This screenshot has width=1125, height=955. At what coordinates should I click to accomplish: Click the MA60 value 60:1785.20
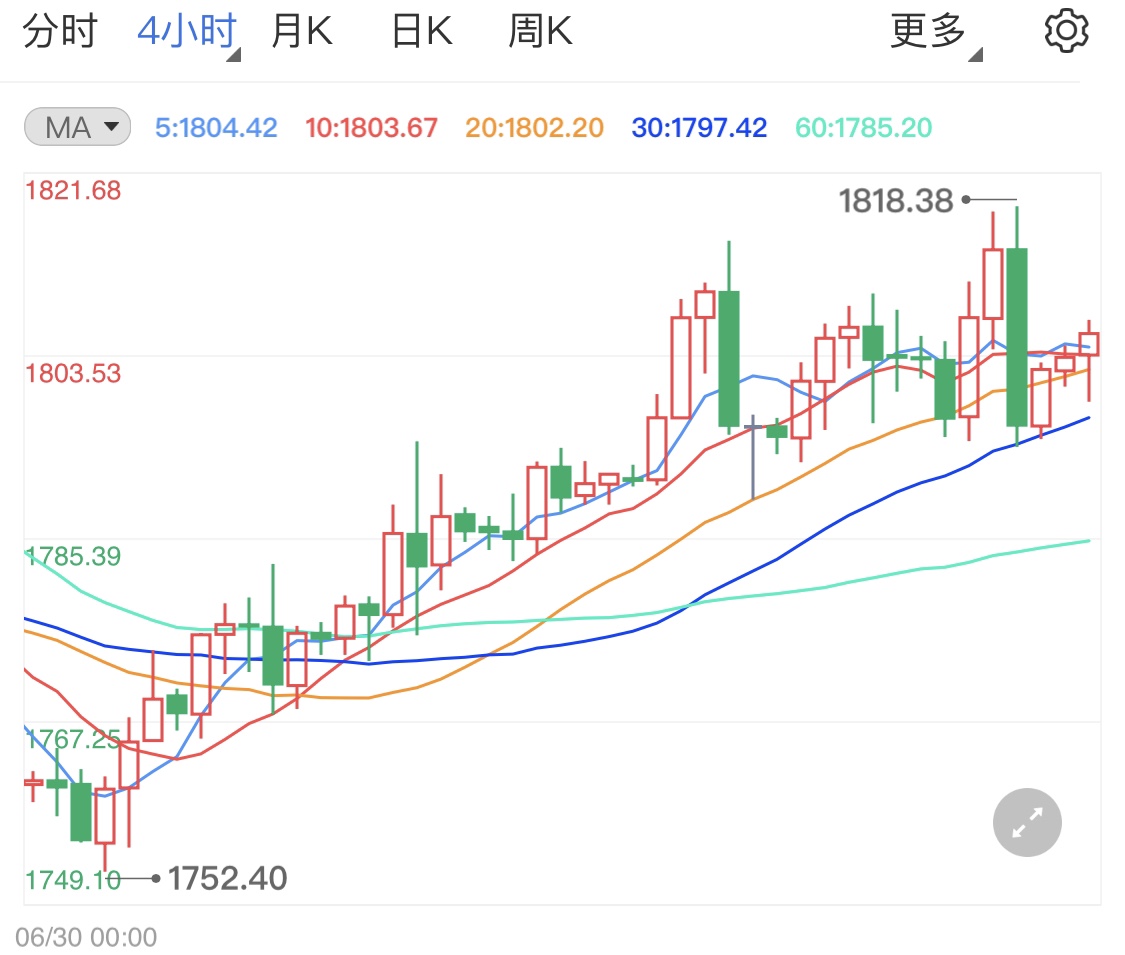click(863, 128)
